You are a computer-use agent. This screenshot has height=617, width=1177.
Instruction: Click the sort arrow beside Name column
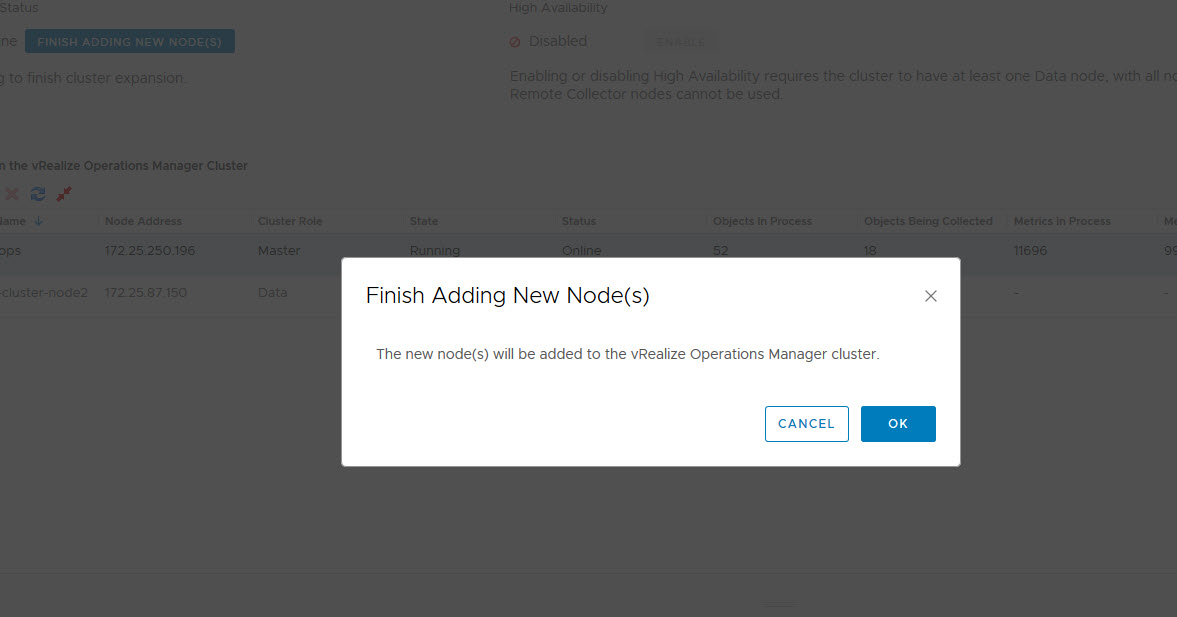click(x=38, y=221)
